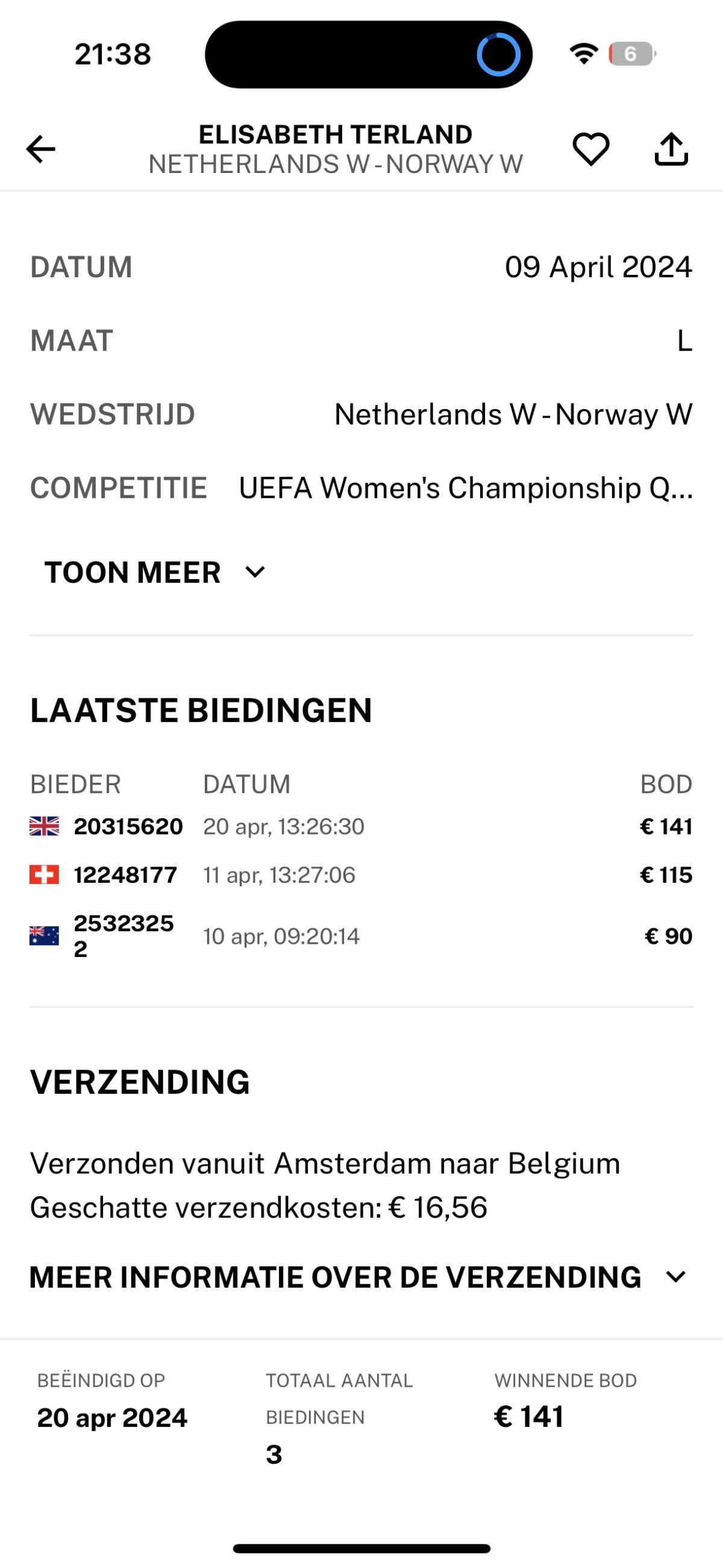Expand the TOON MEER details section
This screenshot has height=1568, width=723.
[133, 572]
